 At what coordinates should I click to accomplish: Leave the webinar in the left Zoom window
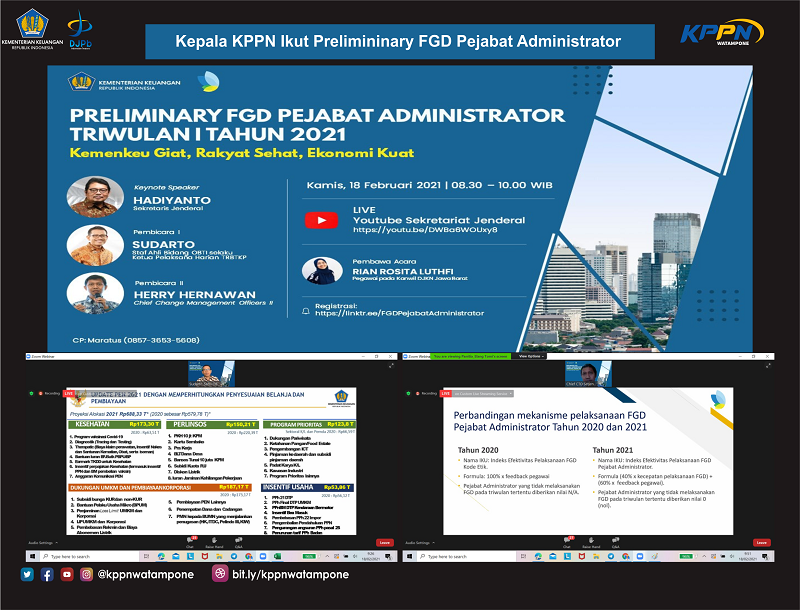(385, 543)
